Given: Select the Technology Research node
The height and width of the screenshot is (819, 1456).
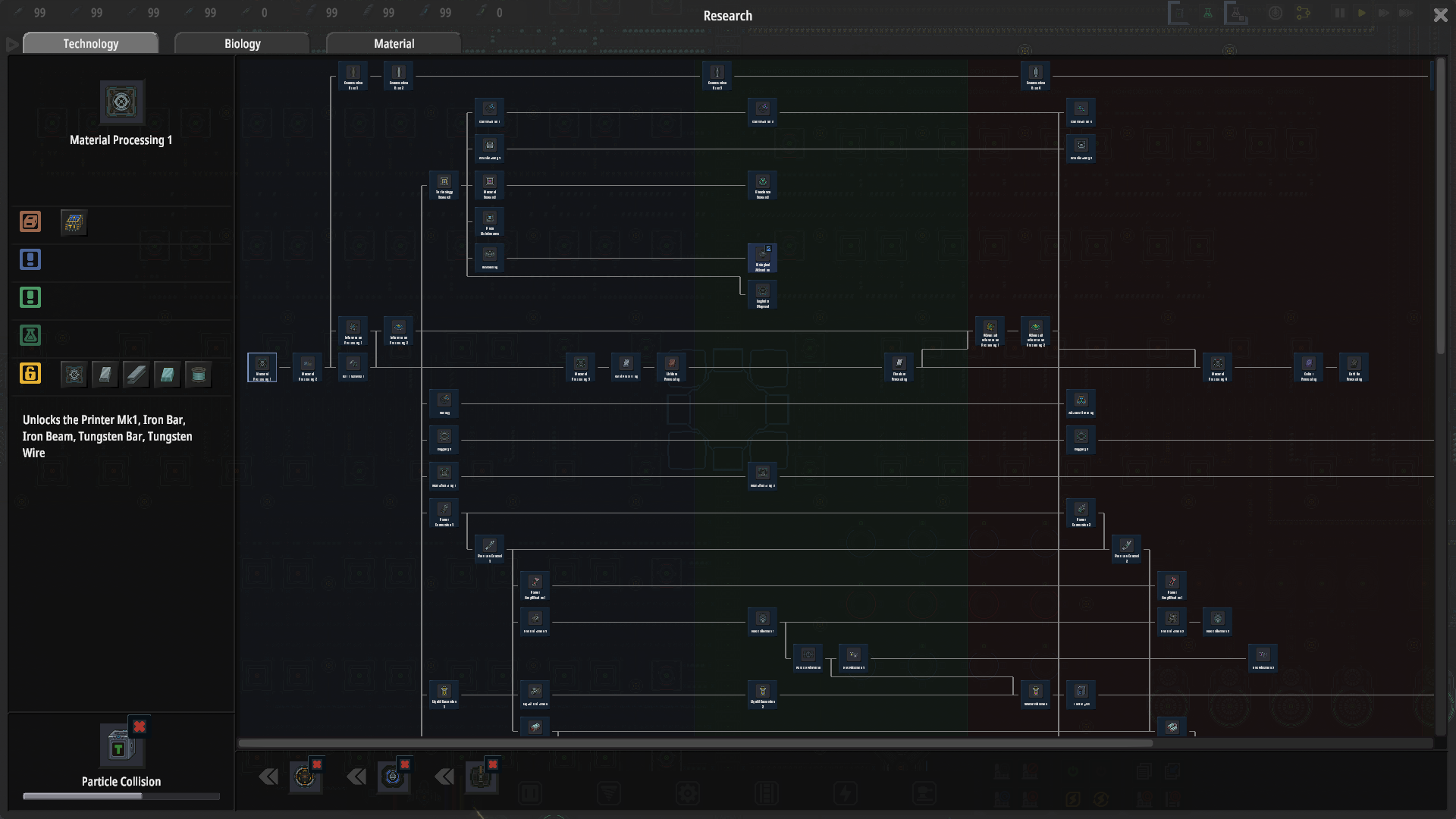Looking at the screenshot, I should pyautogui.click(x=444, y=185).
